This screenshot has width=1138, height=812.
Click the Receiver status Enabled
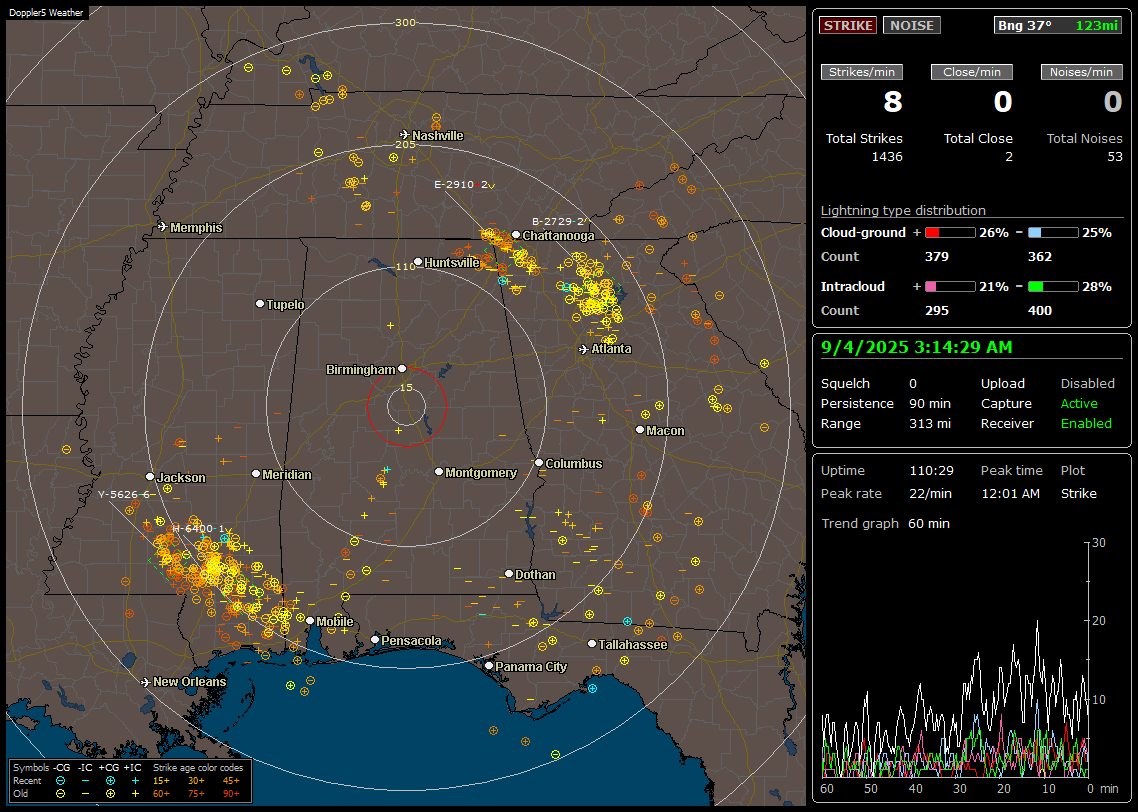tap(1086, 424)
